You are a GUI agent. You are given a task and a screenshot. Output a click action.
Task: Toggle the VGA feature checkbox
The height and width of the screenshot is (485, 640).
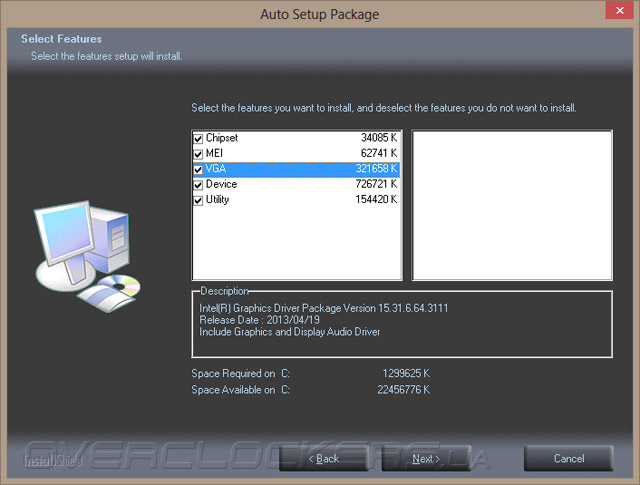click(198, 169)
